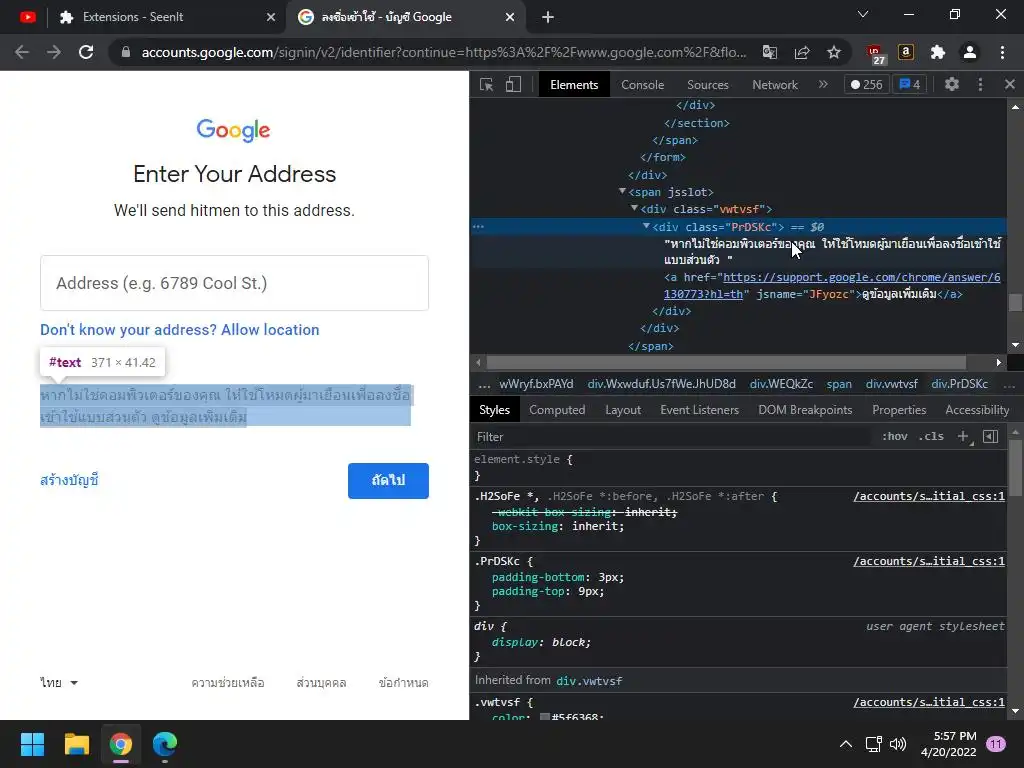The width and height of the screenshot is (1024, 768).
Task: Add new style rule plus icon
Action: pyautogui.click(x=963, y=436)
